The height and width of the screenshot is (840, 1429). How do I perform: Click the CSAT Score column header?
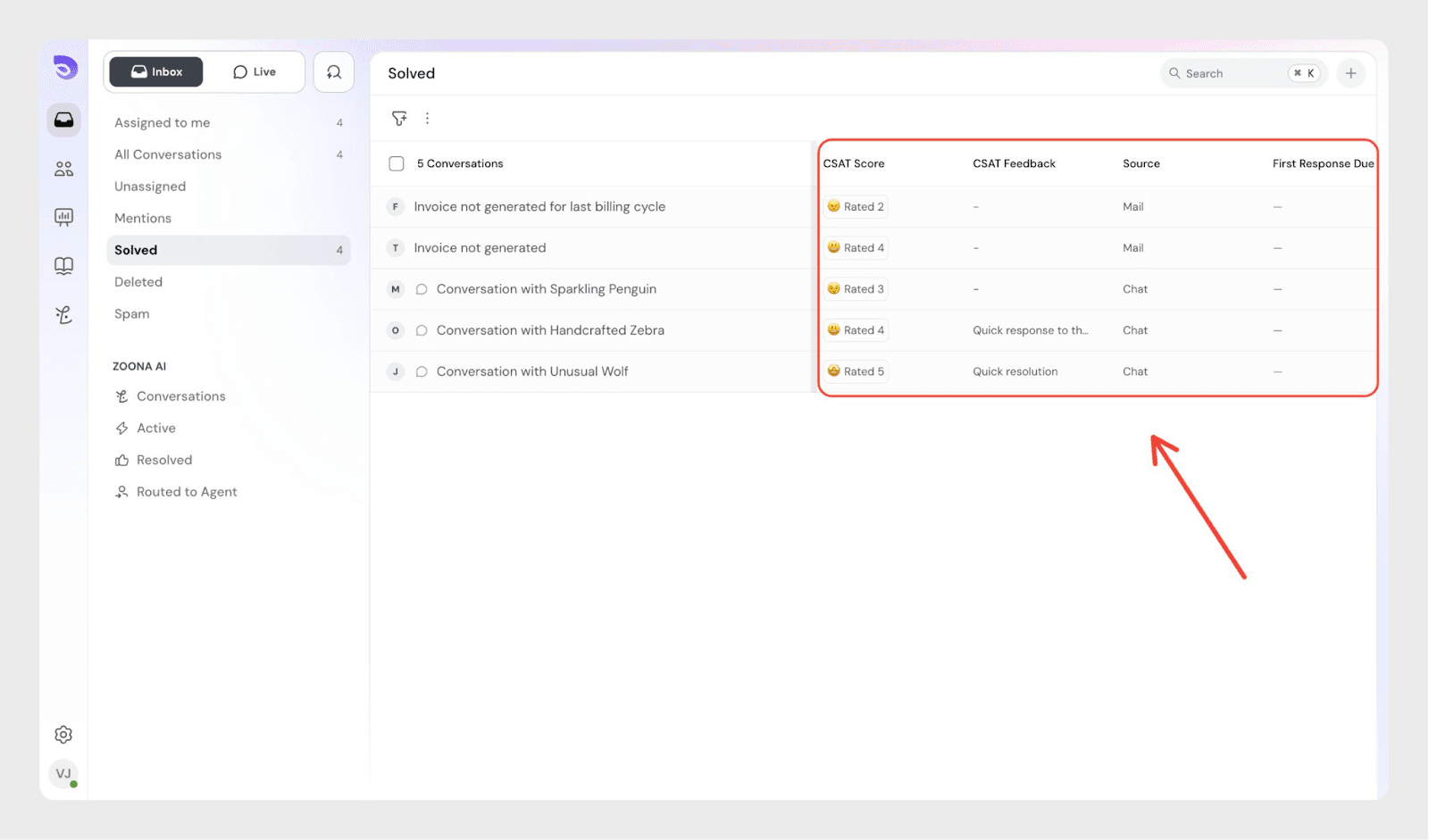854,163
